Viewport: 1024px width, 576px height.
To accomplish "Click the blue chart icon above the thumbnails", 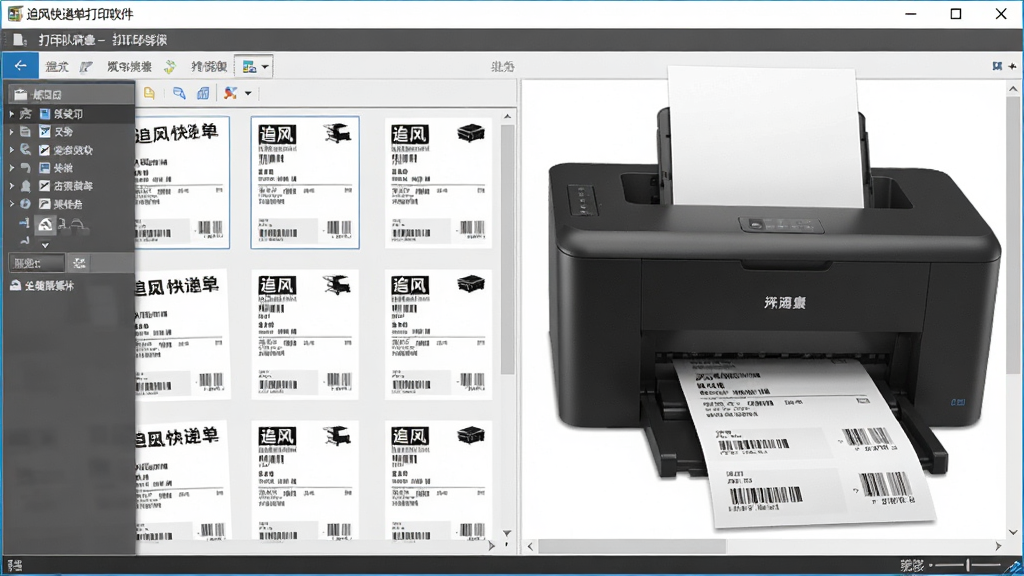I will [203, 93].
